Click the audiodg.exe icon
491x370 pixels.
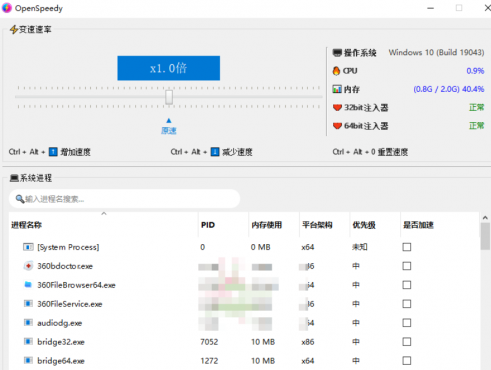click(x=28, y=323)
